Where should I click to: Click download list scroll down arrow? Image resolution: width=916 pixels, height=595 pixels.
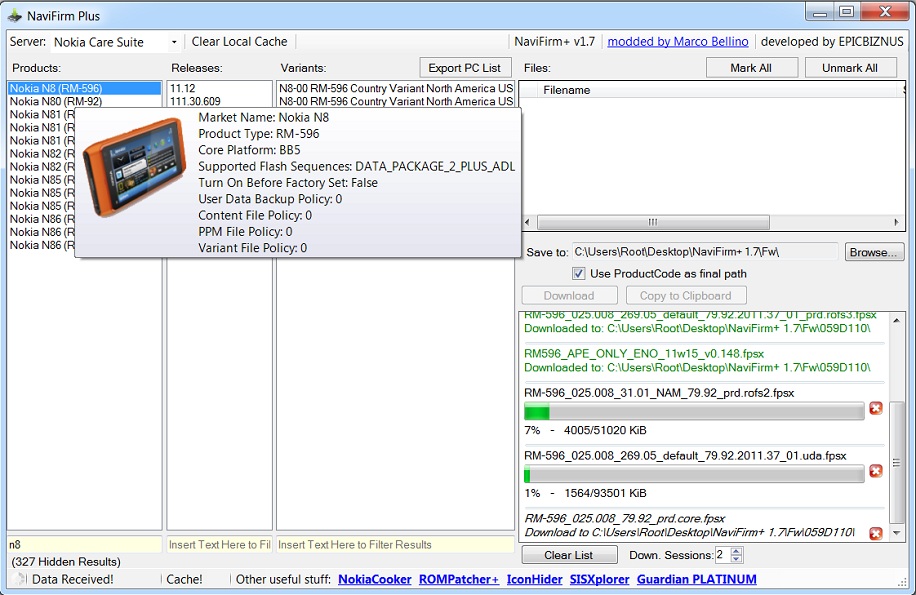point(897,533)
